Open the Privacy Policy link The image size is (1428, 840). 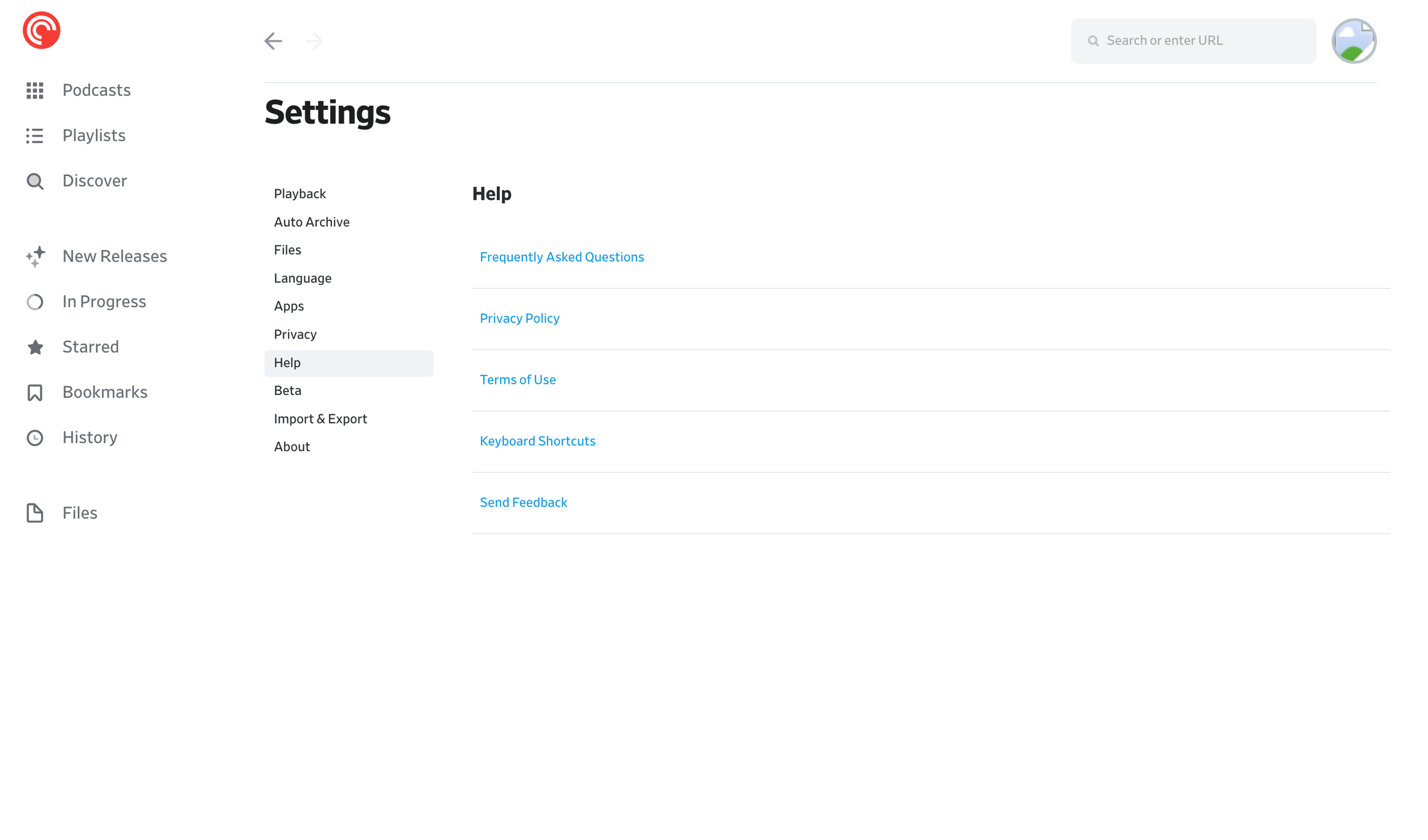click(519, 319)
